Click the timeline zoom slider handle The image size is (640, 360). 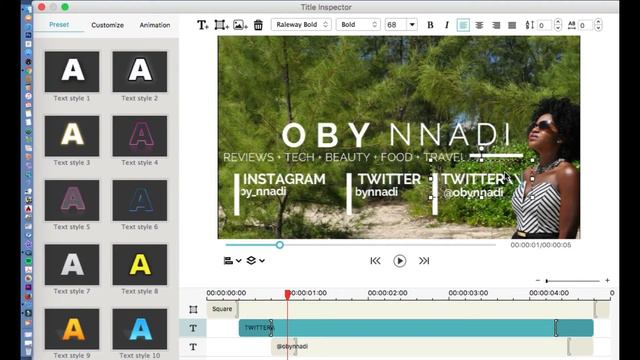(547, 281)
